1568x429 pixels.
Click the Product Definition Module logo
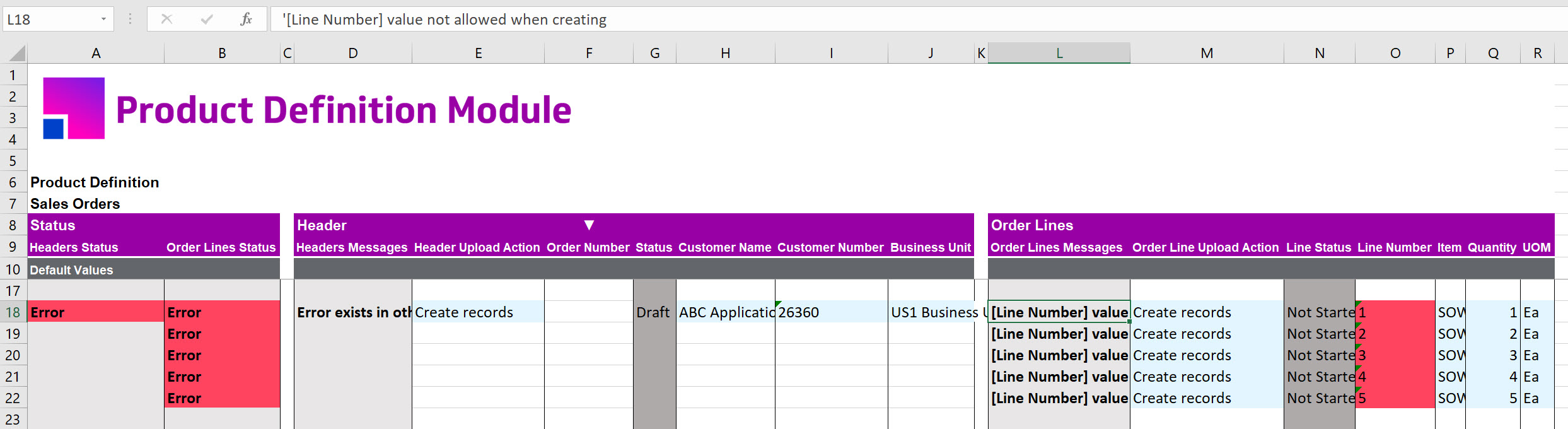(74, 109)
